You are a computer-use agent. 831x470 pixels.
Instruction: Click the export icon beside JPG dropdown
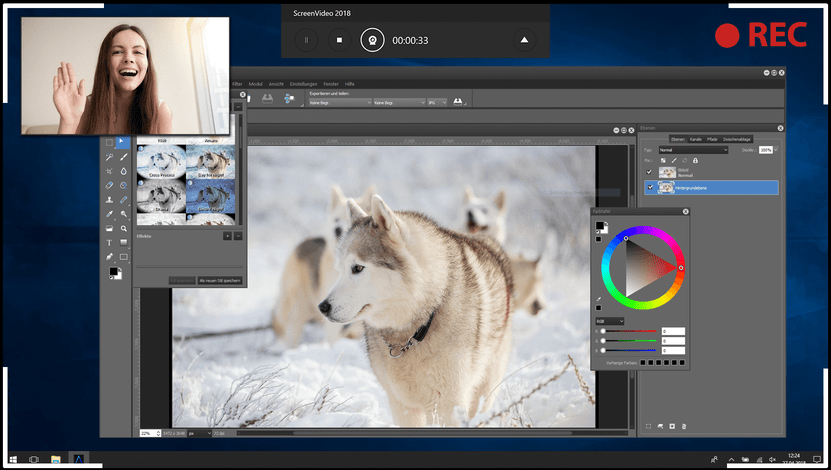(458, 102)
